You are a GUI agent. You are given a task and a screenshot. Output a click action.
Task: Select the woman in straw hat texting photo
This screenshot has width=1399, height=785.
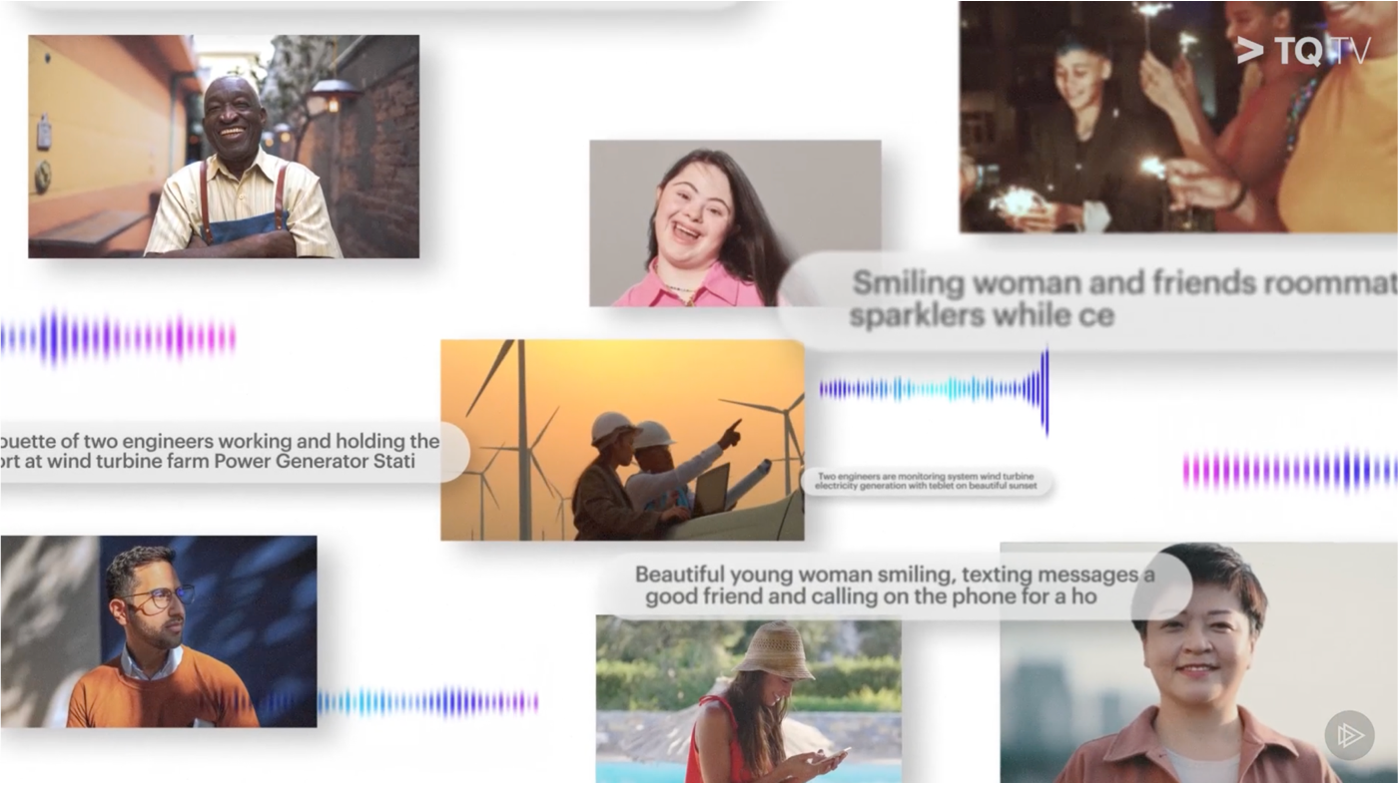pos(748,699)
